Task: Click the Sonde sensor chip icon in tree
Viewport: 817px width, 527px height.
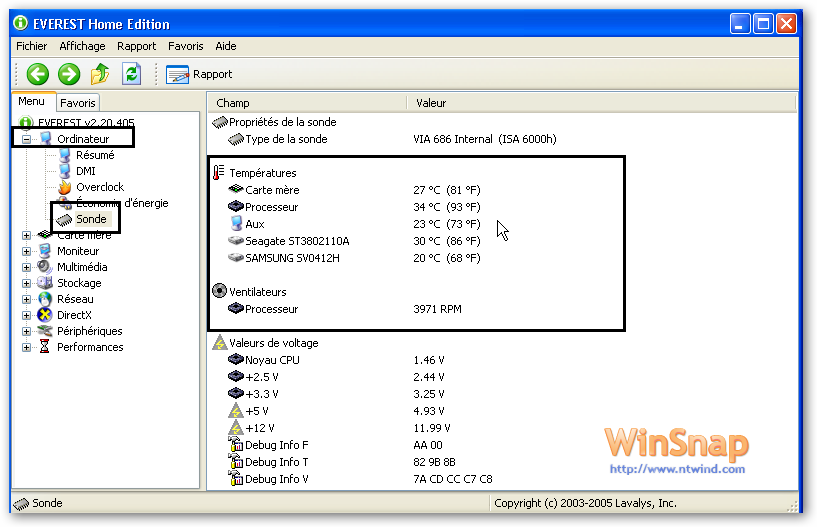Action: point(64,219)
